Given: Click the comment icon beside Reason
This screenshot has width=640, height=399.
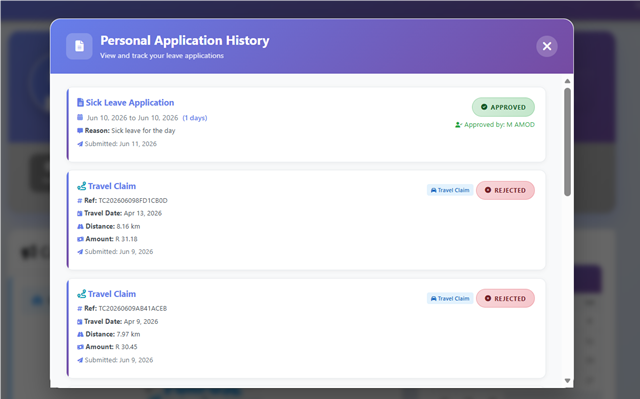Looking at the screenshot, I should (80, 131).
